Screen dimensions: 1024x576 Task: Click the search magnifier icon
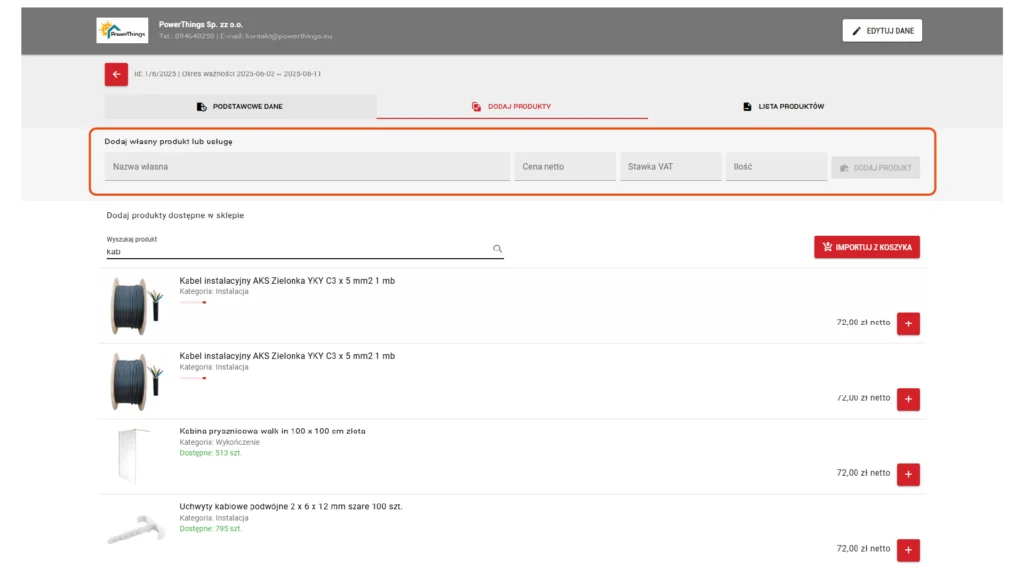point(497,249)
